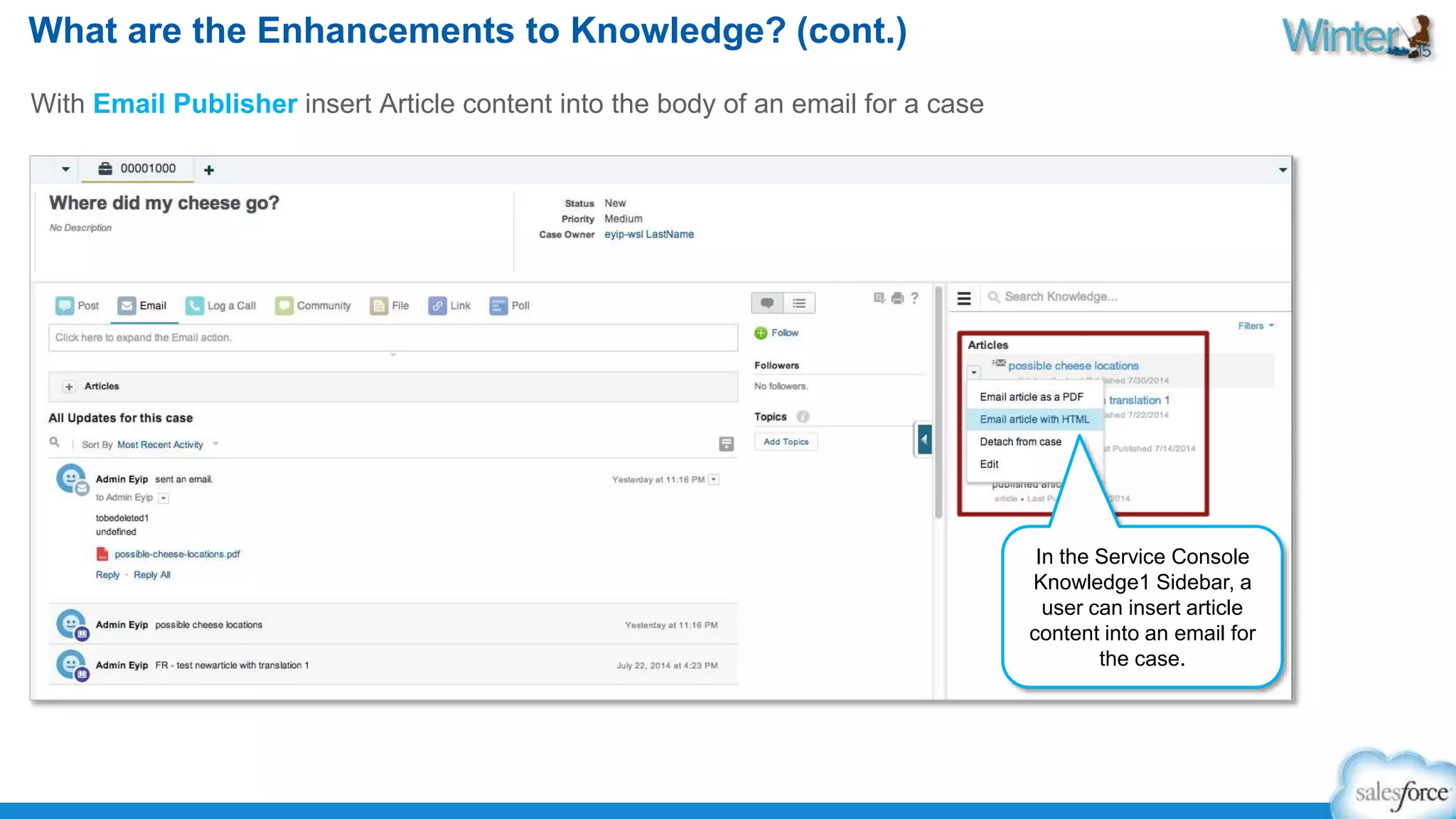Follow this case

click(x=776, y=333)
